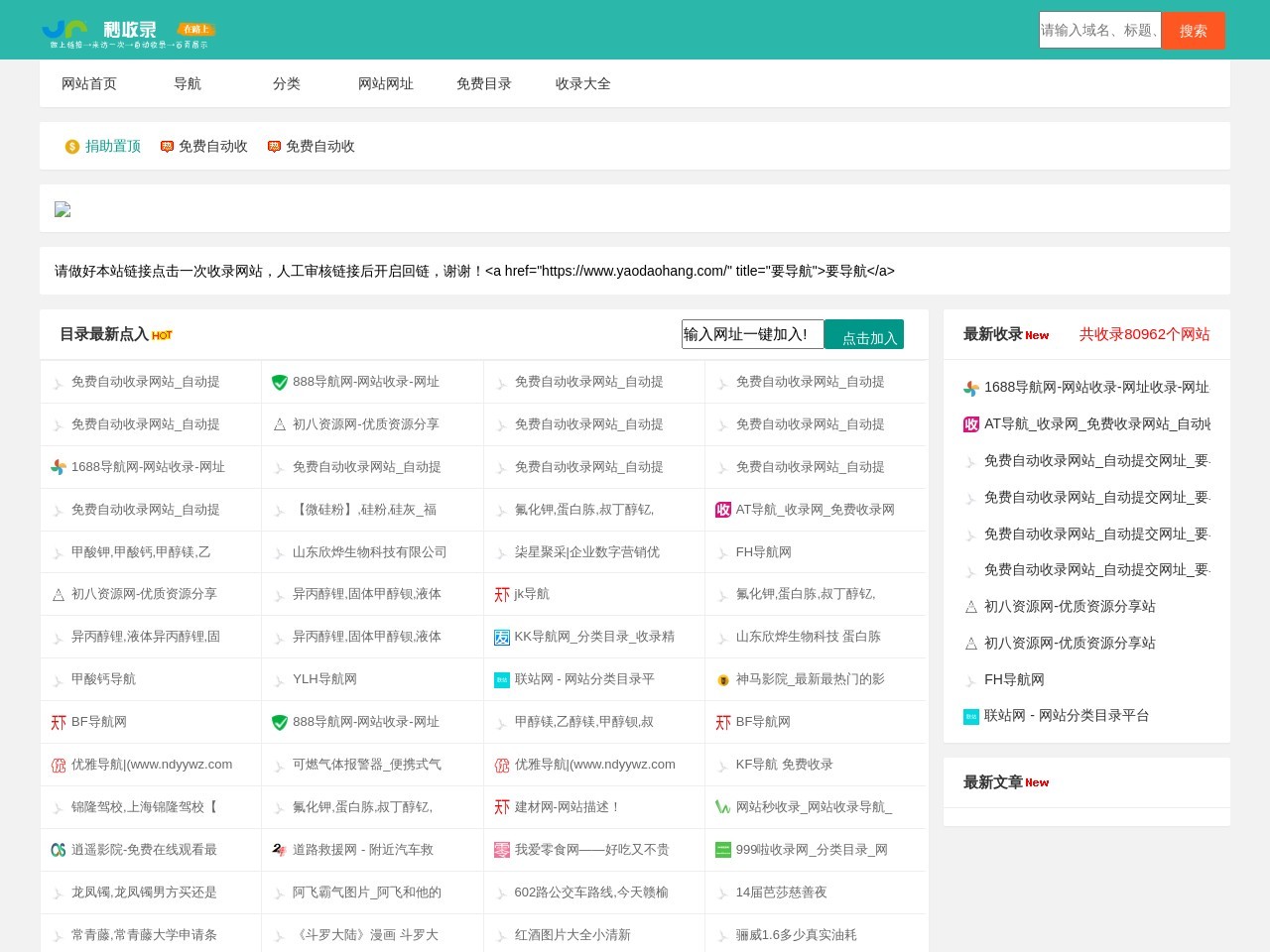This screenshot has width=1270, height=952.
Task: Open the 网站首页 navigation menu item
Action: click(89, 84)
